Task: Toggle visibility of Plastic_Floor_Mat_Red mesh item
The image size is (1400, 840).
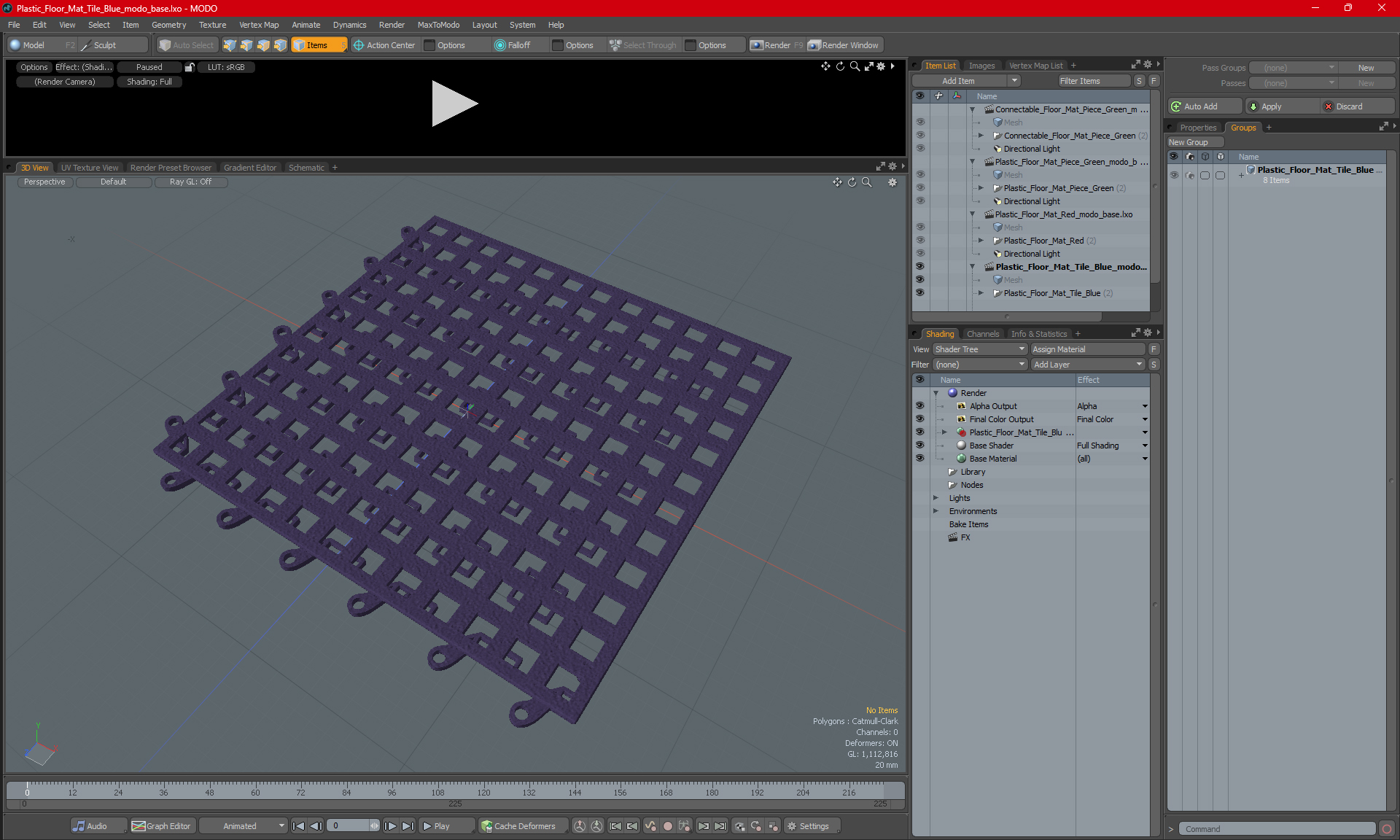Action: tap(919, 241)
